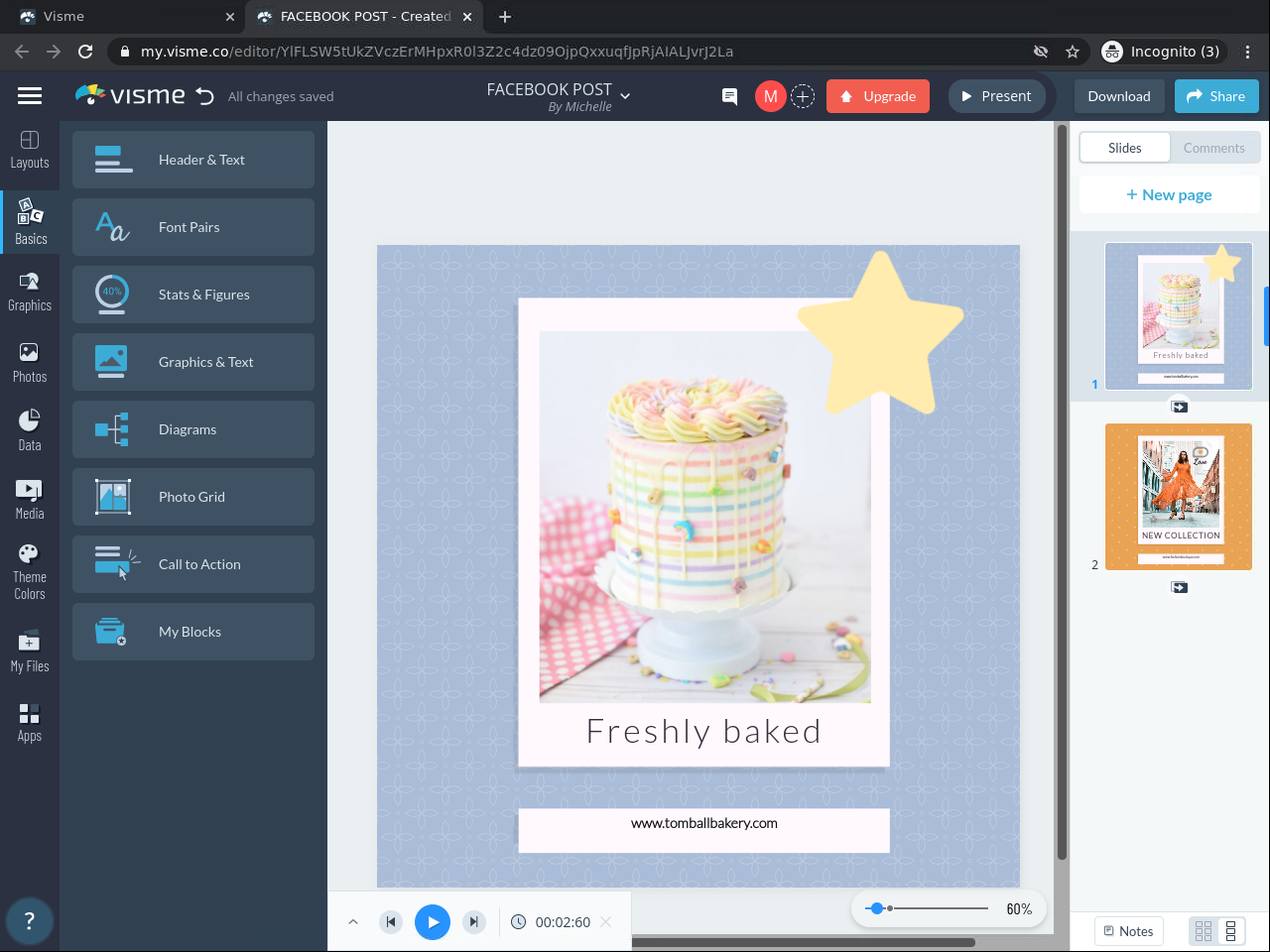Select the cake photo on canvas
The image size is (1270, 952).
click(704, 517)
